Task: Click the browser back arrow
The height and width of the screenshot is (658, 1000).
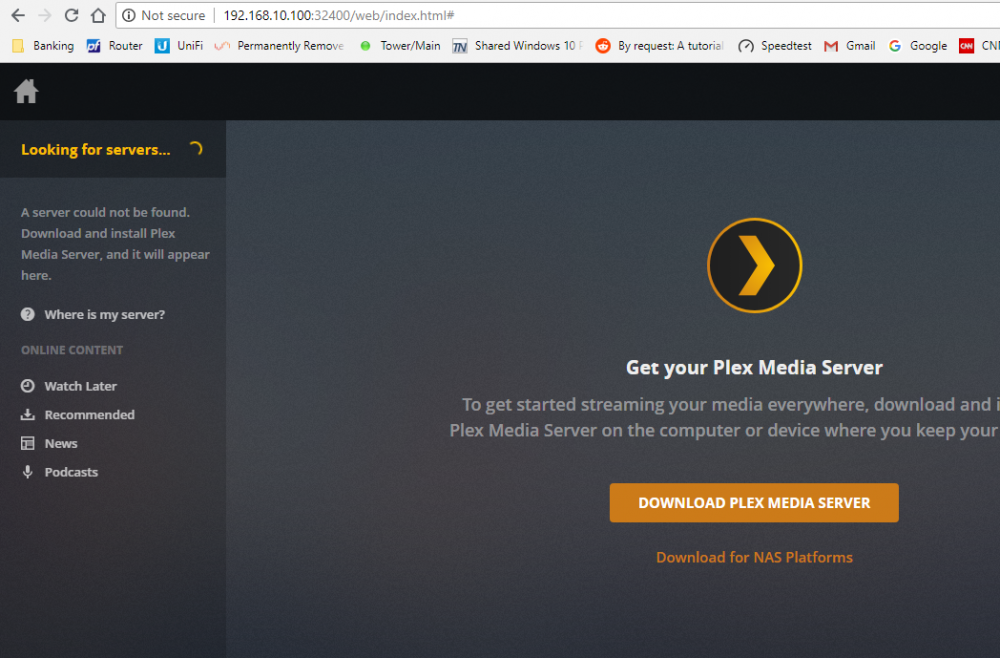Action: (18, 15)
